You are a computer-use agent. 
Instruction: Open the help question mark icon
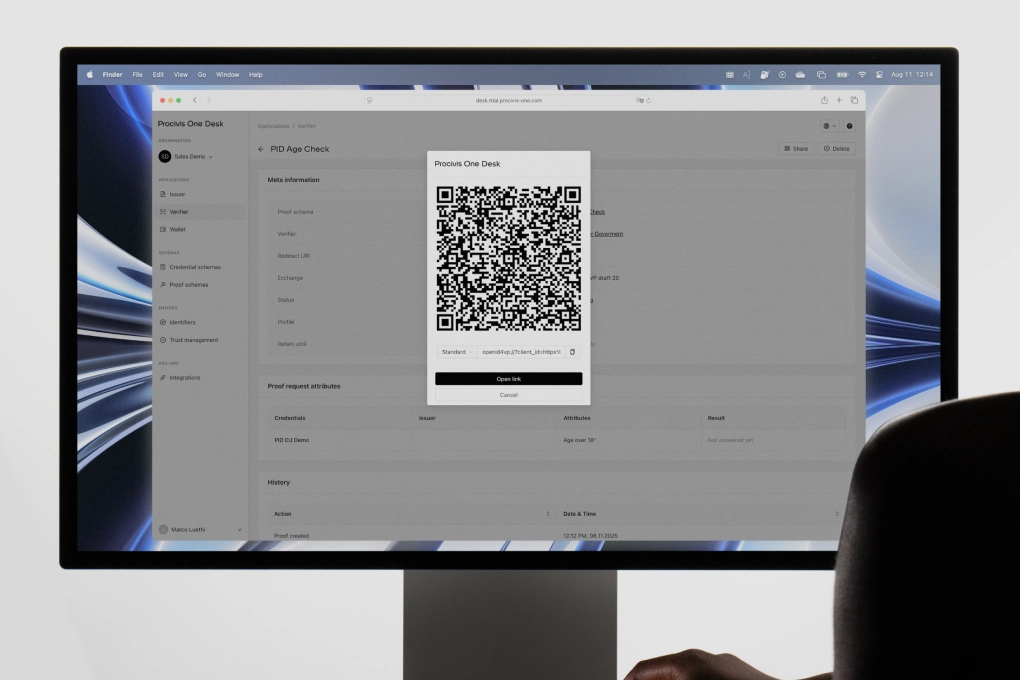point(849,126)
